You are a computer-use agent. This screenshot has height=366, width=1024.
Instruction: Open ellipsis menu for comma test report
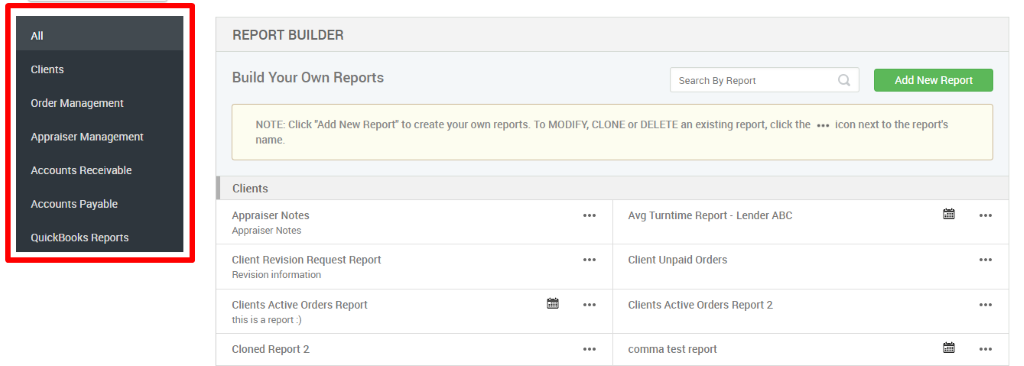[x=985, y=349]
